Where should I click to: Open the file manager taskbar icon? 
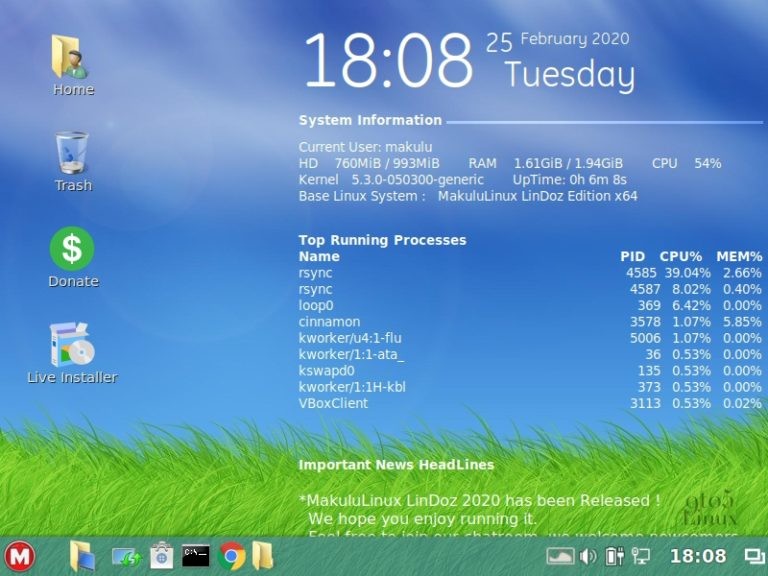click(82, 556)
